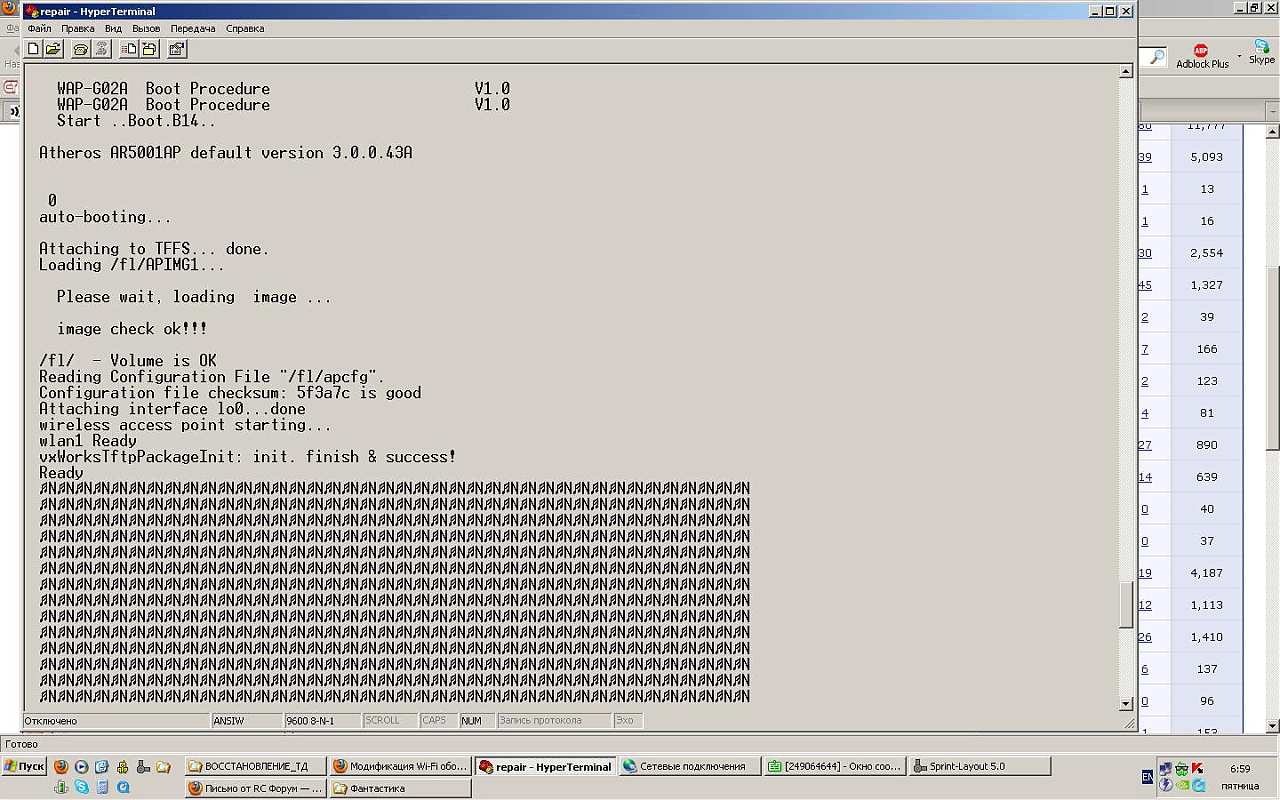This screenshot has height=800, width=1280.
Task: Click the 45 link in the browser table
Action: (1145, 285)
